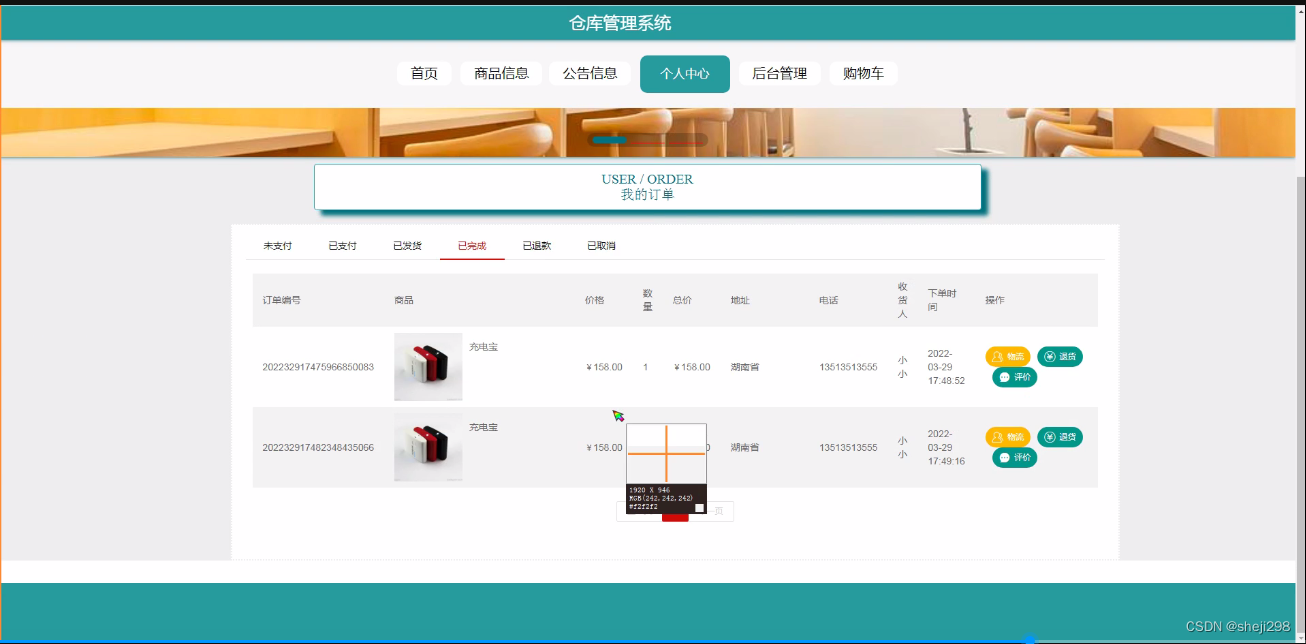Switch to the 已支付 orders tab
The width and height of the screenshot is (1306, 644).
(x=342, y=244)
